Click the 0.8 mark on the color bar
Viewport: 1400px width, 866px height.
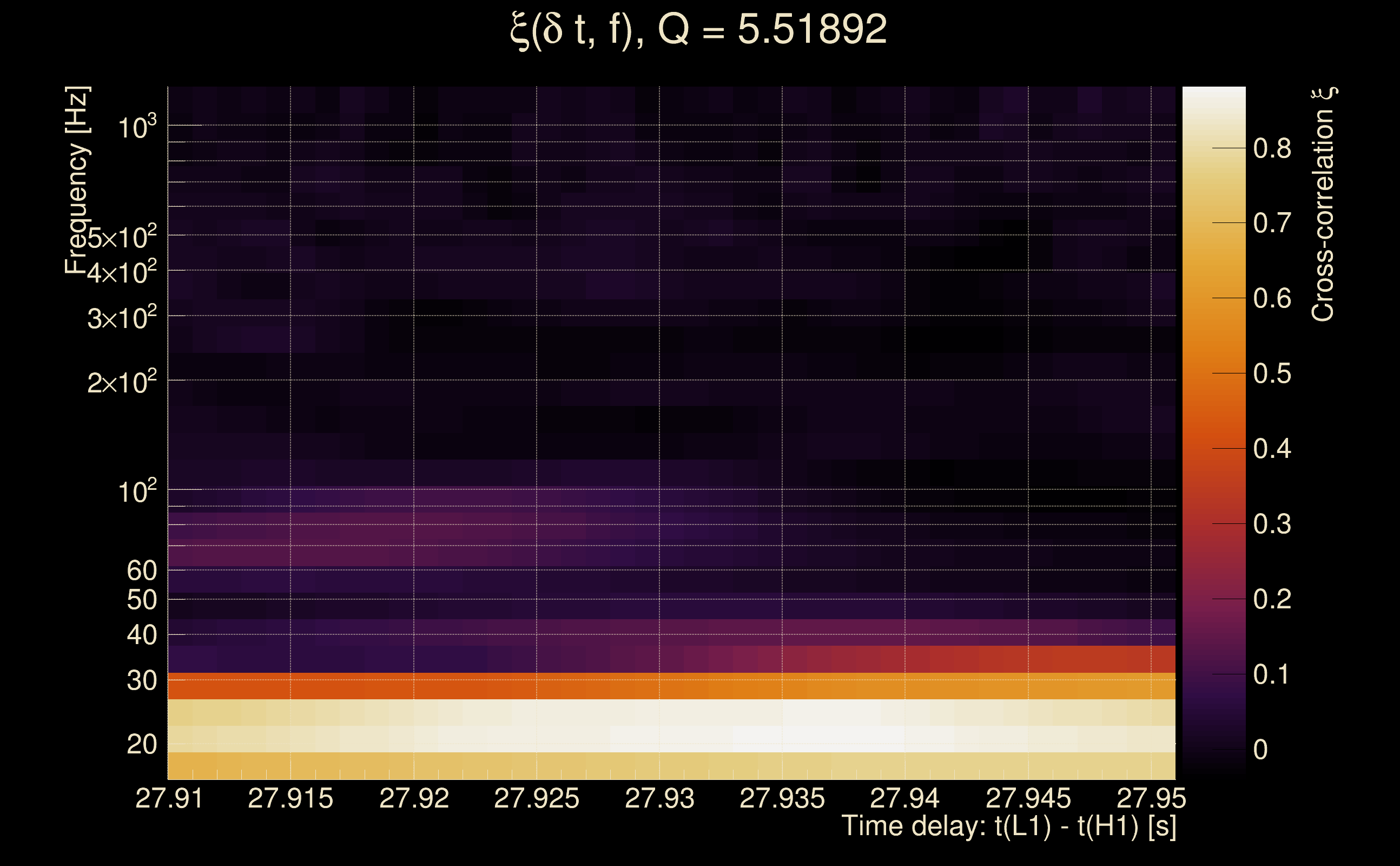[x=1272, y=149]
